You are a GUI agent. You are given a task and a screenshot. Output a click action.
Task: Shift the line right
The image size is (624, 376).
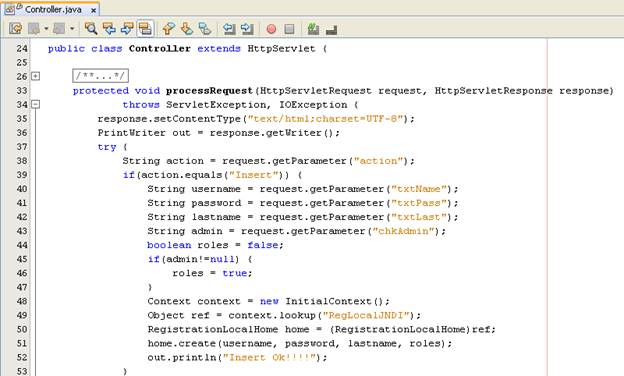click(247, 29)
